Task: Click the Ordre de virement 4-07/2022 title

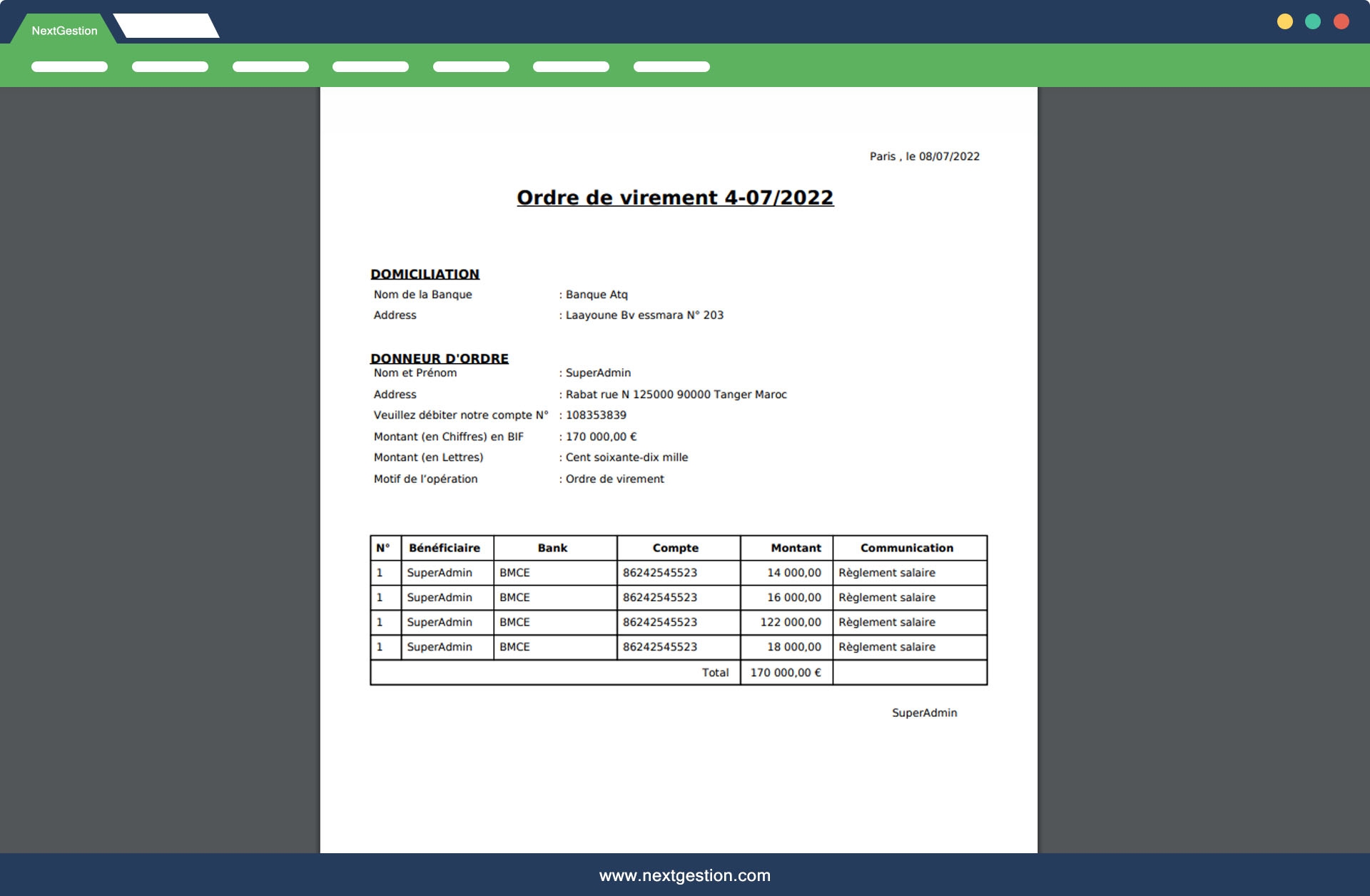Action: tap(675, 198)
